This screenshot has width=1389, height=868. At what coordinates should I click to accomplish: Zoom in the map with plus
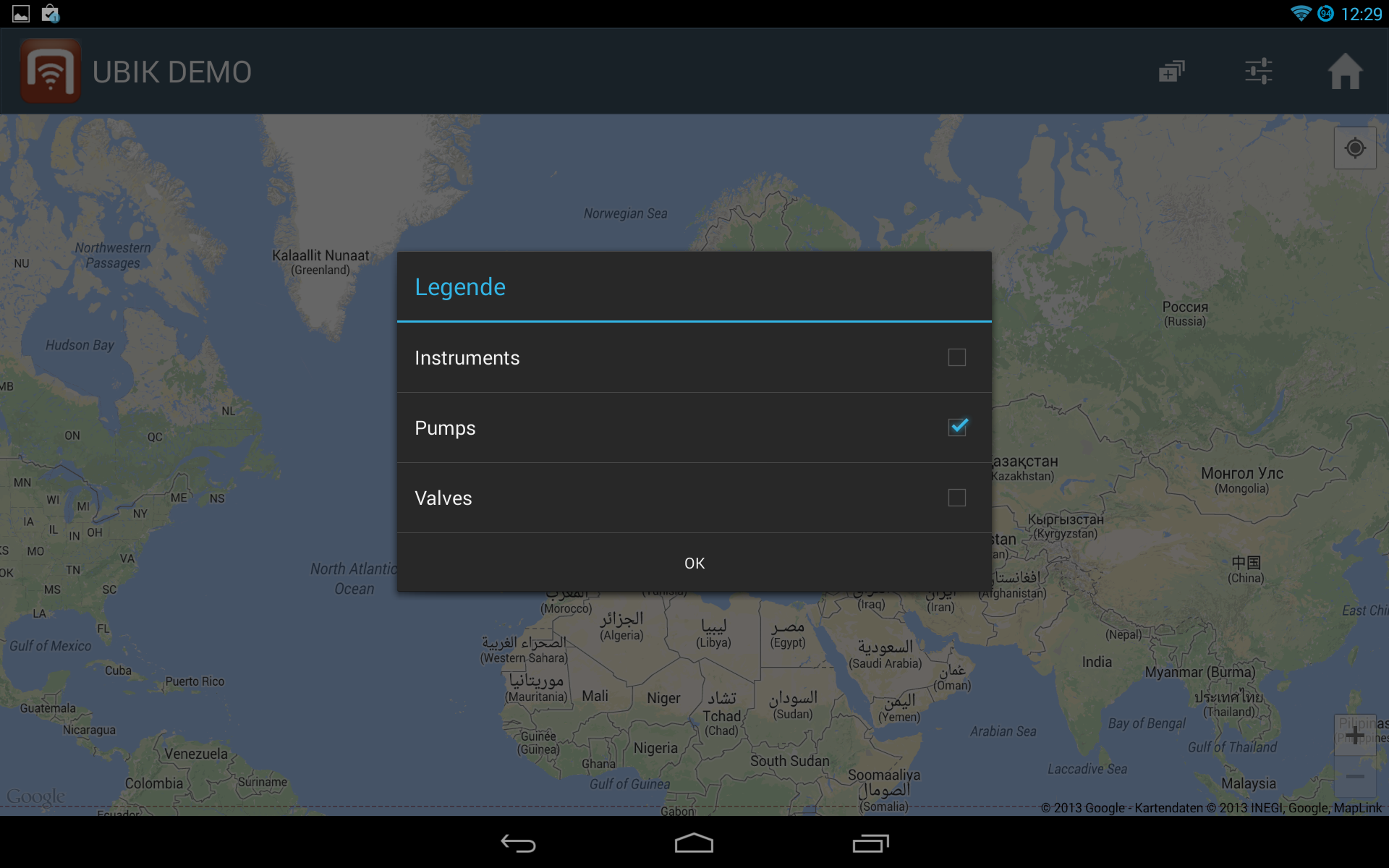1355,735
